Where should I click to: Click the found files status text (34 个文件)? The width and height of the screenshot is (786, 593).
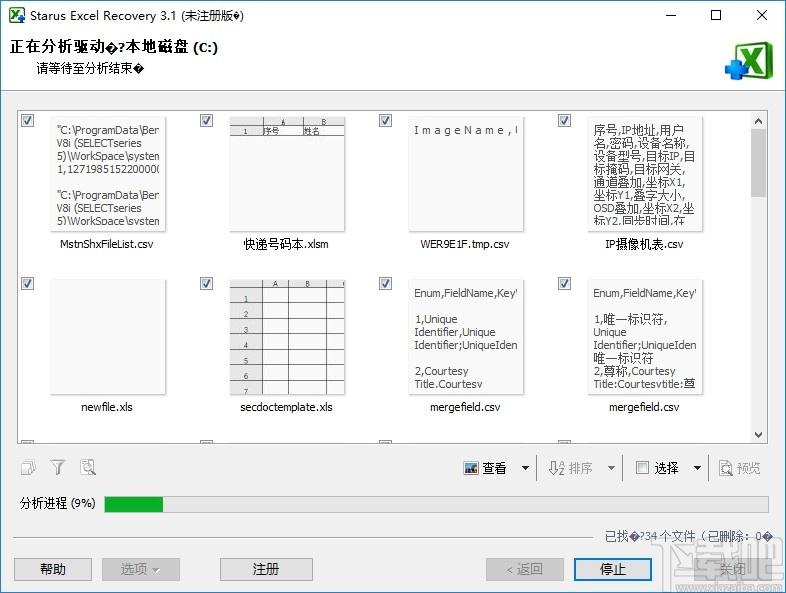688,536
